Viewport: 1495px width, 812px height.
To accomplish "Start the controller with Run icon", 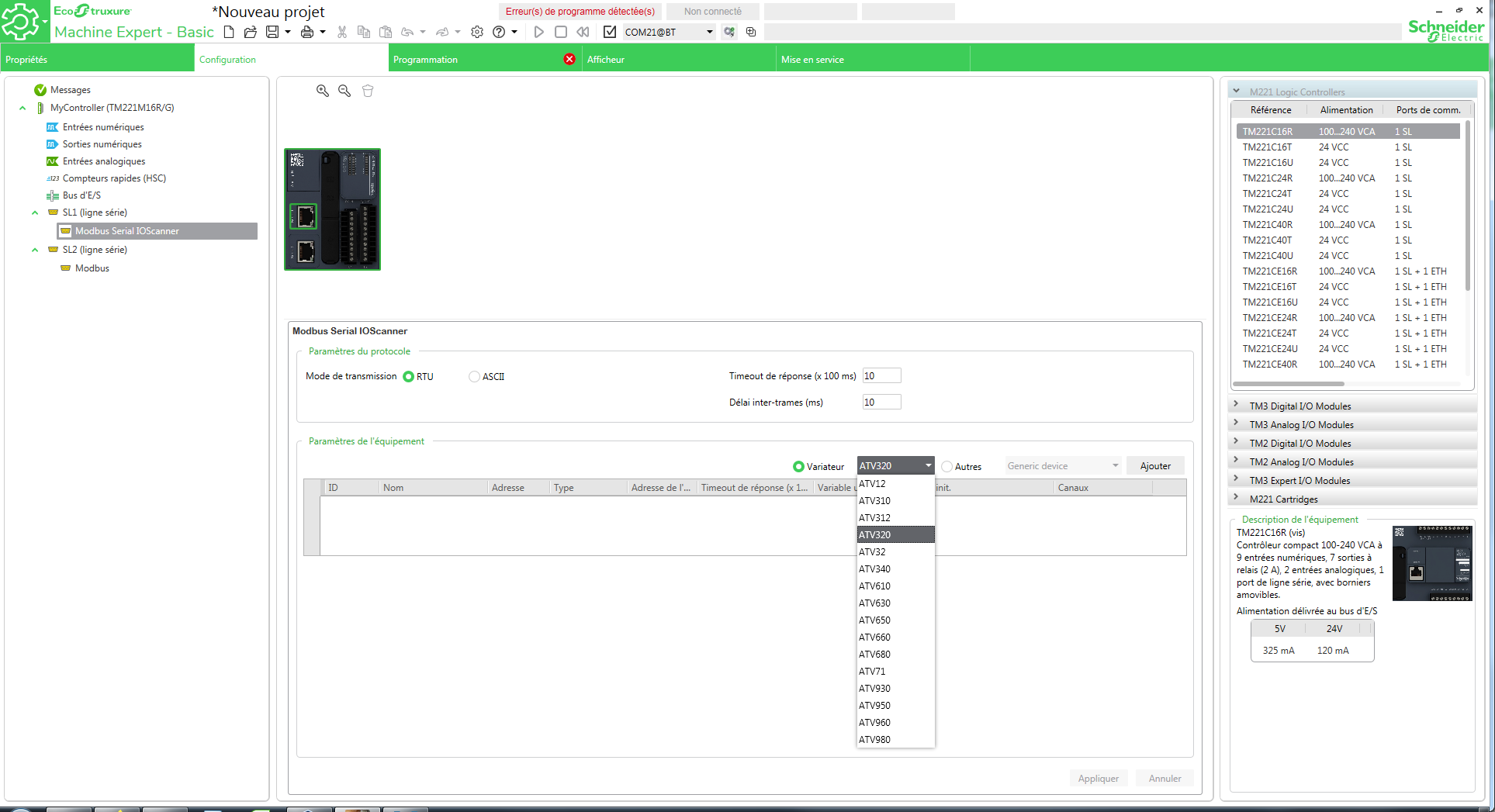I will coord(539,32).
